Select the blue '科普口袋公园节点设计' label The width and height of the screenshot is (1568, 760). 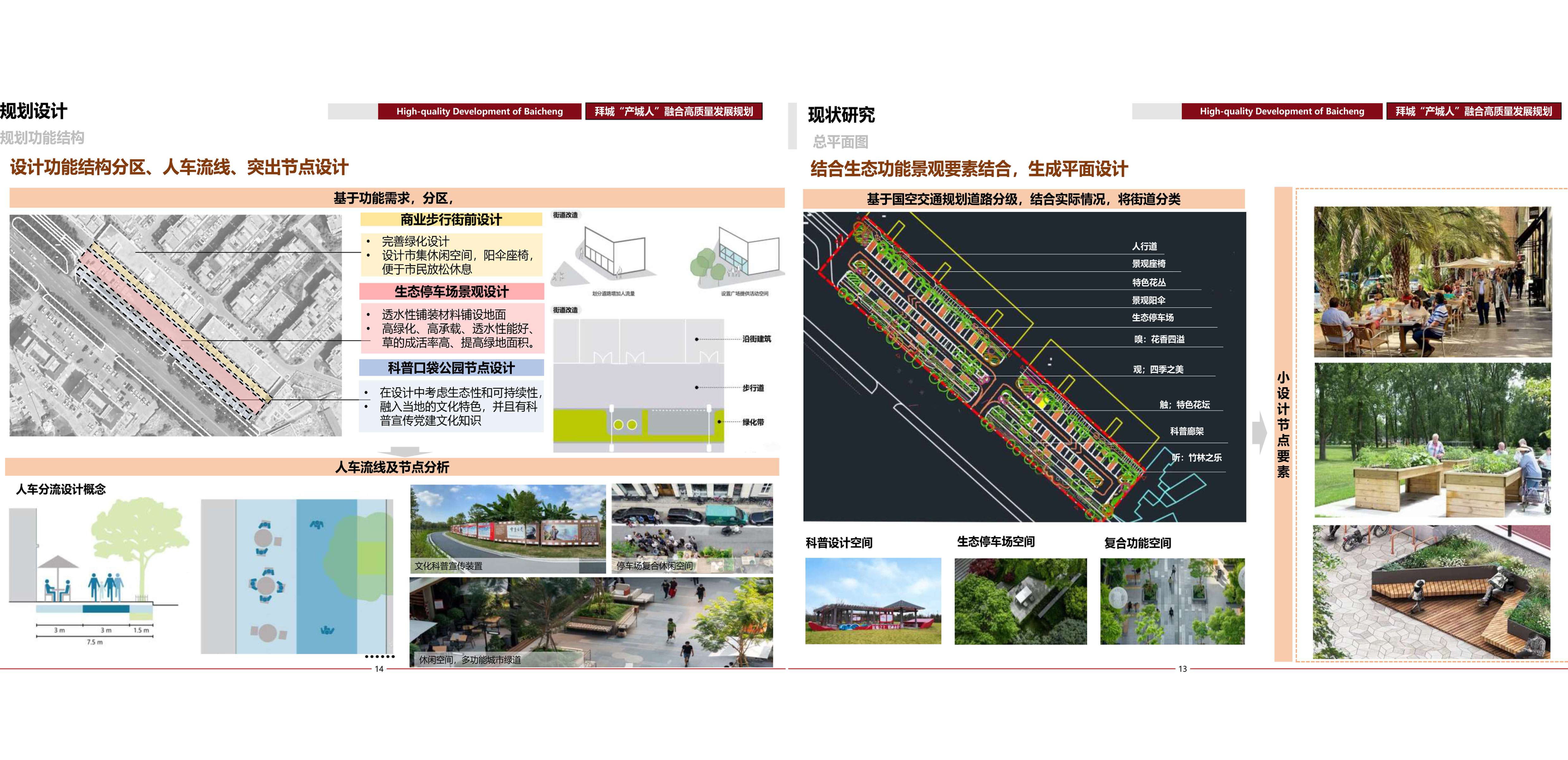pos(451,368)
